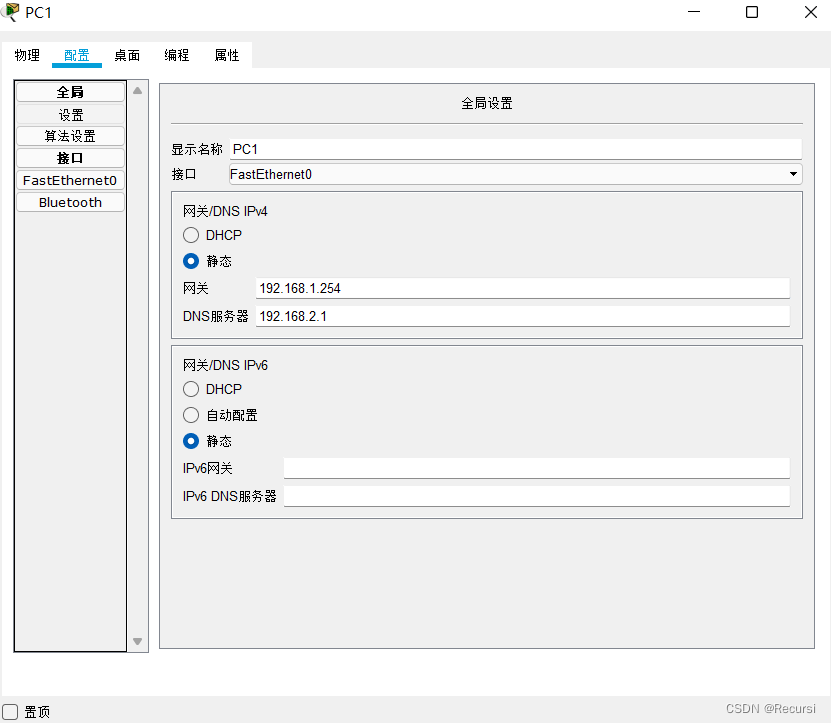The width and height of the screenshot is (831, 723).
Task: Click the 网关 field with 192.168.1.254
Action: 523,288
